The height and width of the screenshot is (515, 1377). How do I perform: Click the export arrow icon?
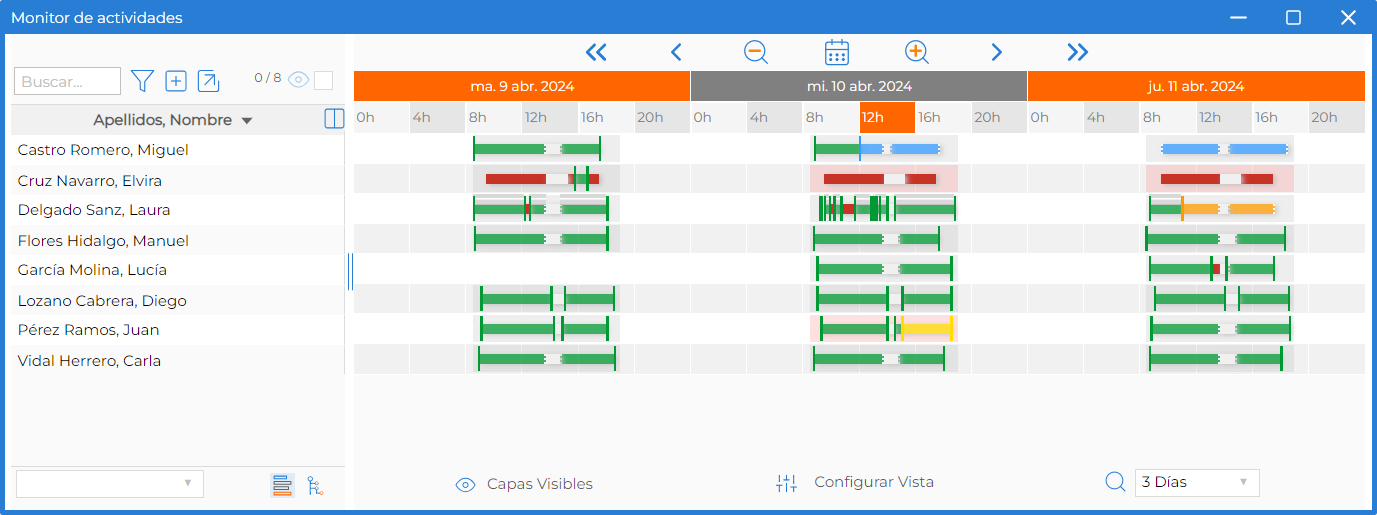(209, 81)
